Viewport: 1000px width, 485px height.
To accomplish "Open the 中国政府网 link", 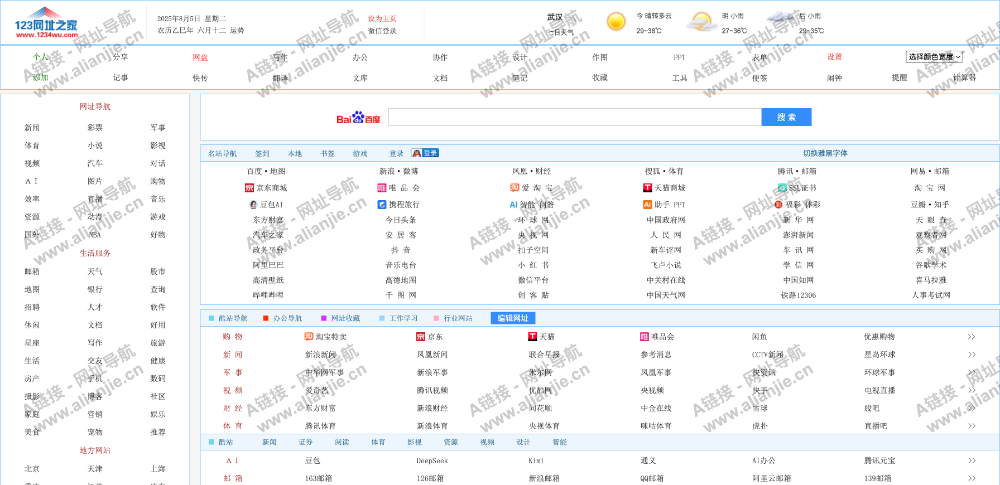I will tap(665, 220).
